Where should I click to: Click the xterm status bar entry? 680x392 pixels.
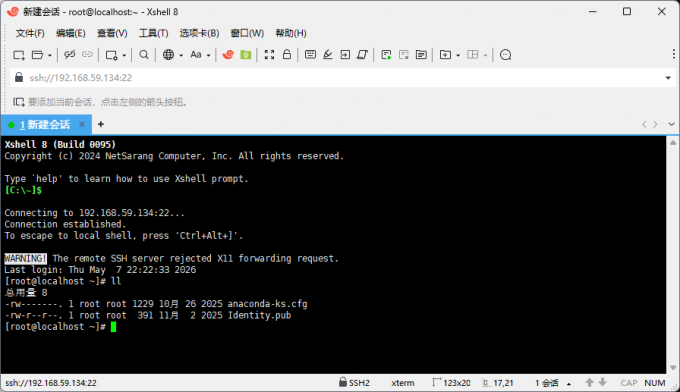[402, 383]
